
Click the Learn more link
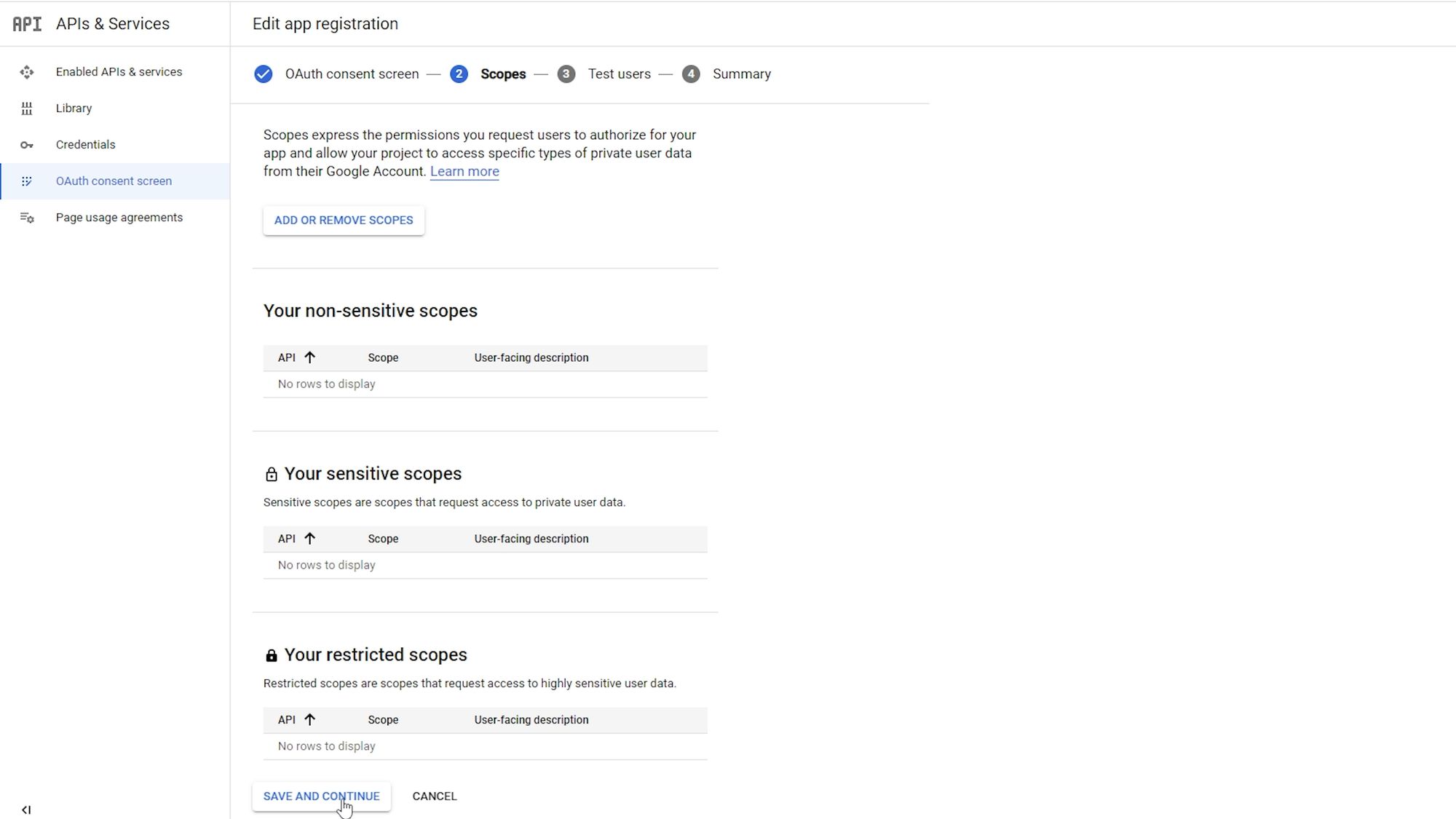click(x=464, y=171)
